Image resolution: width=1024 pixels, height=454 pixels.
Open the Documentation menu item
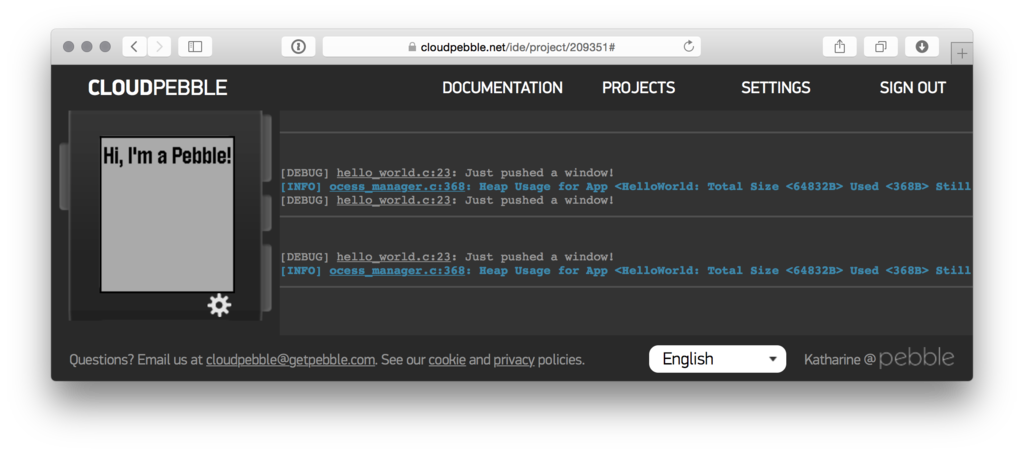(502, 88)
